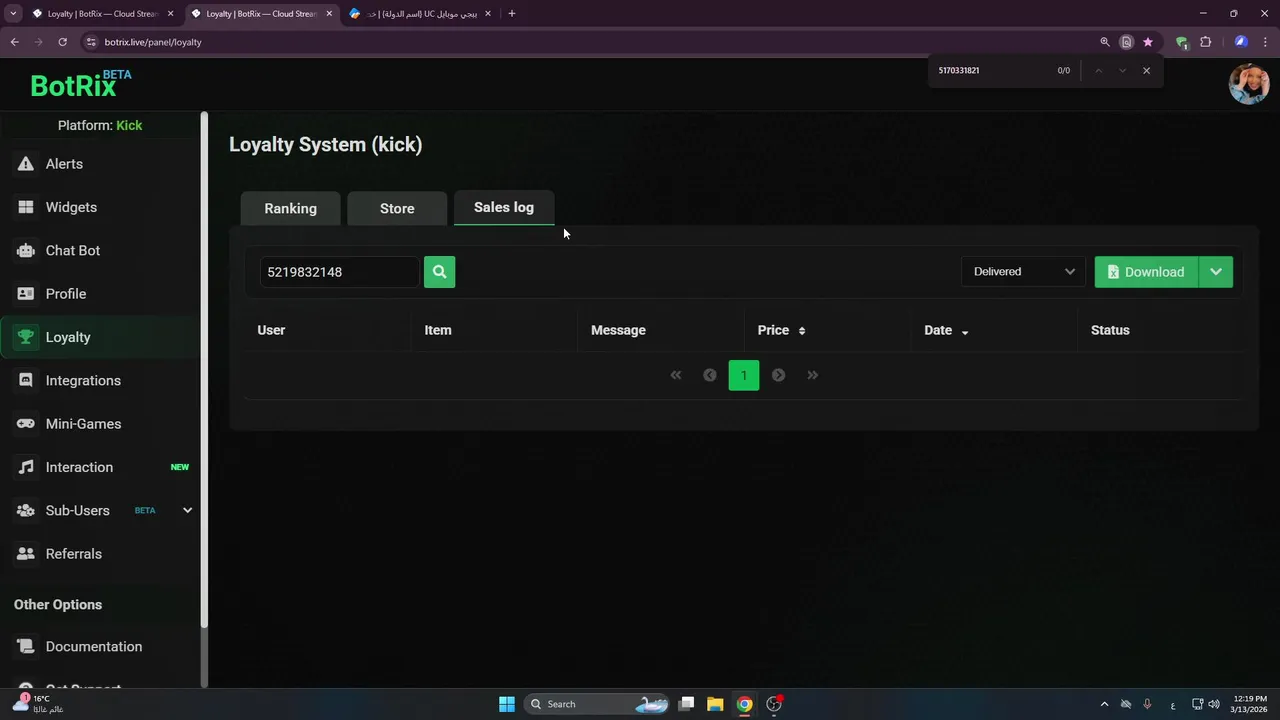Sort table by Date column
The width and height of the screenshot is (1280, 720).
pos(946,330)
